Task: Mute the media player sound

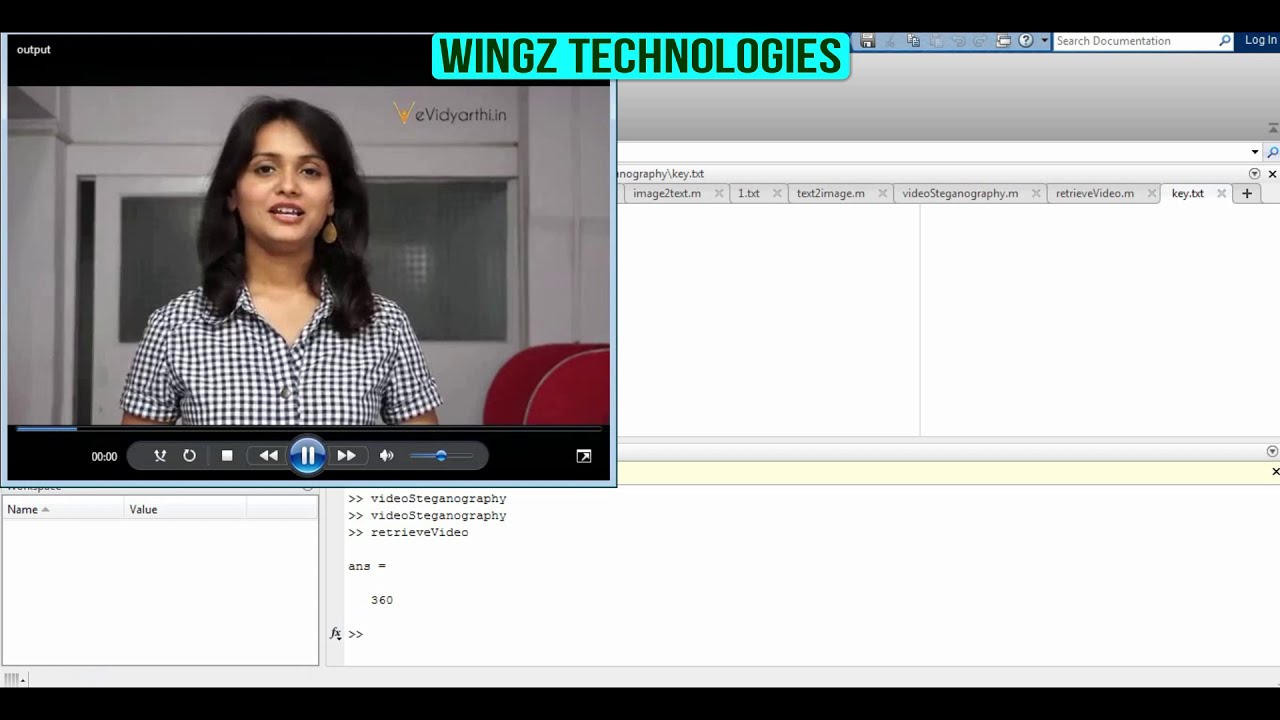Action: (387, 456)
